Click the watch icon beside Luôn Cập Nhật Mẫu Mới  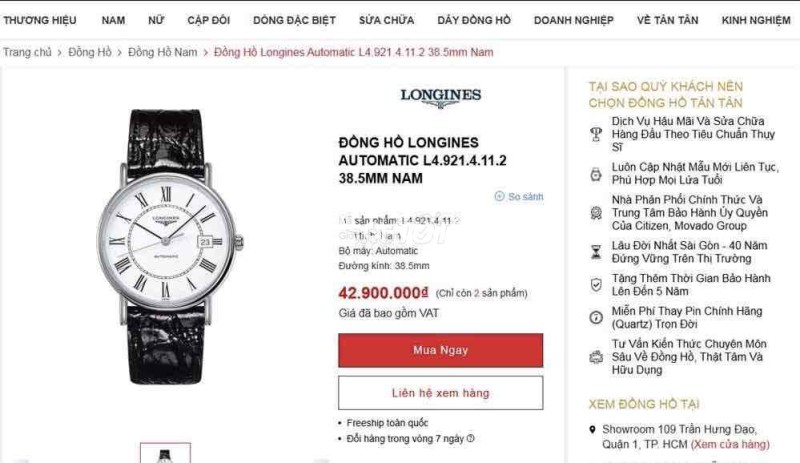coord(596,174)
